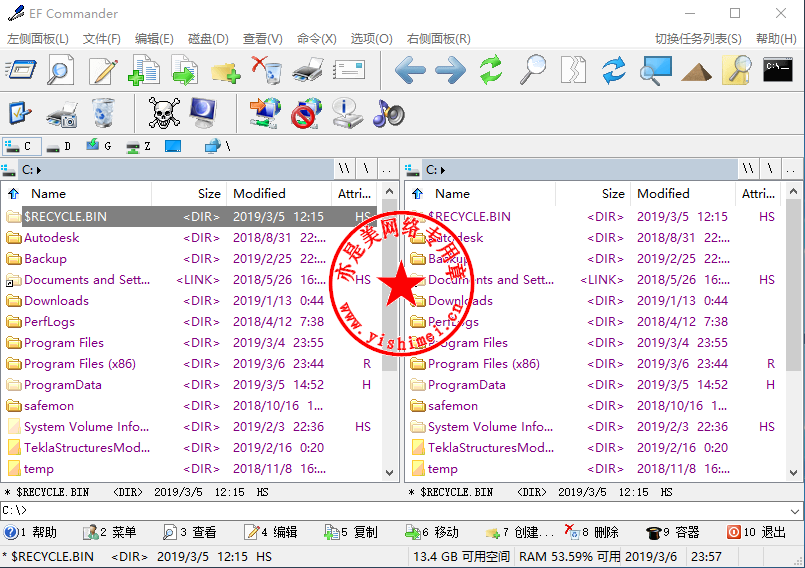This screenshot has width=805, height=568.
Task: Click the move file green arrow icon
Action: [x=185, y=70]
